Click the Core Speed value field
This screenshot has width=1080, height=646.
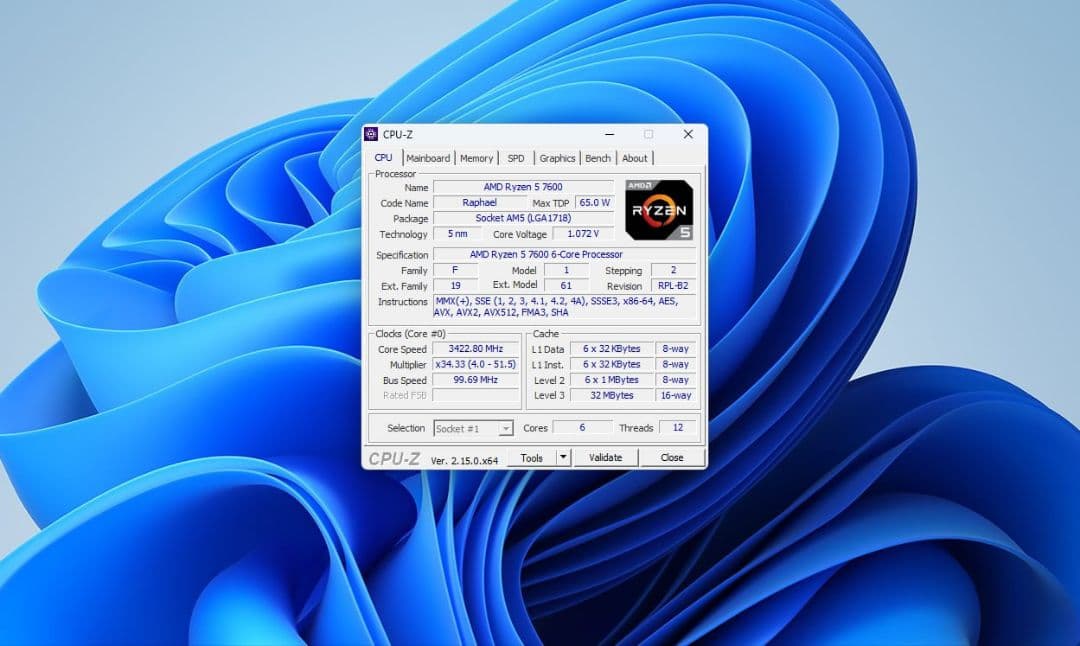click(477, 349)
